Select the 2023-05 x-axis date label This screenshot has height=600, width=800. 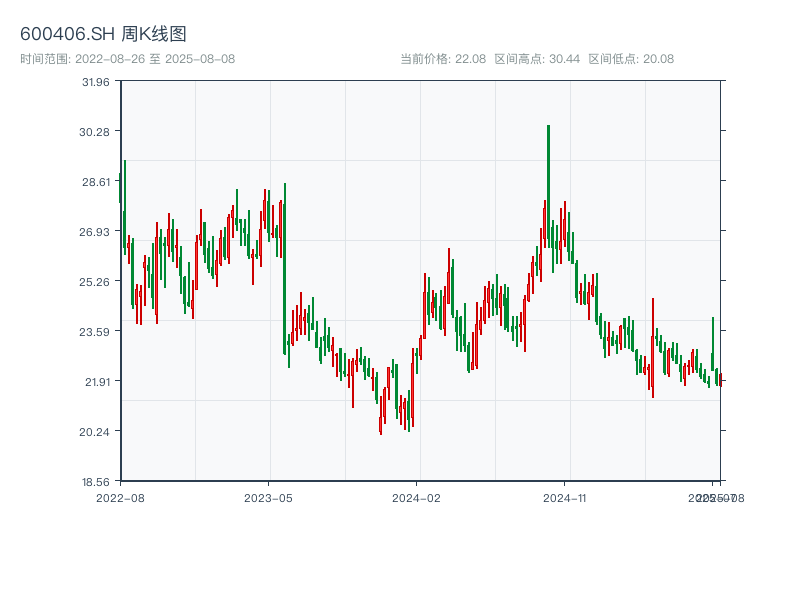pos(268,497)
